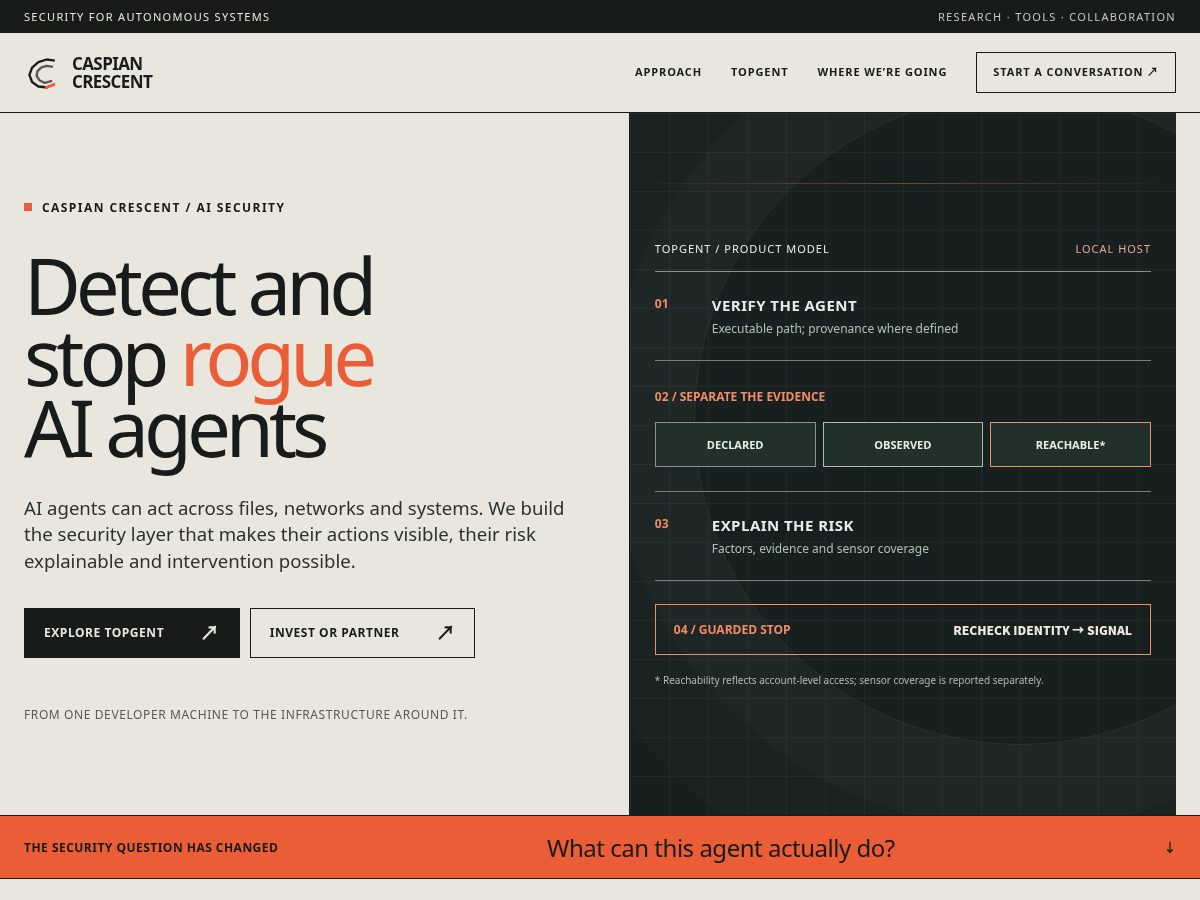Screen dimensions: 1200x900
Task: Select the Reachable* evidence box
Action: (1070, 444)
